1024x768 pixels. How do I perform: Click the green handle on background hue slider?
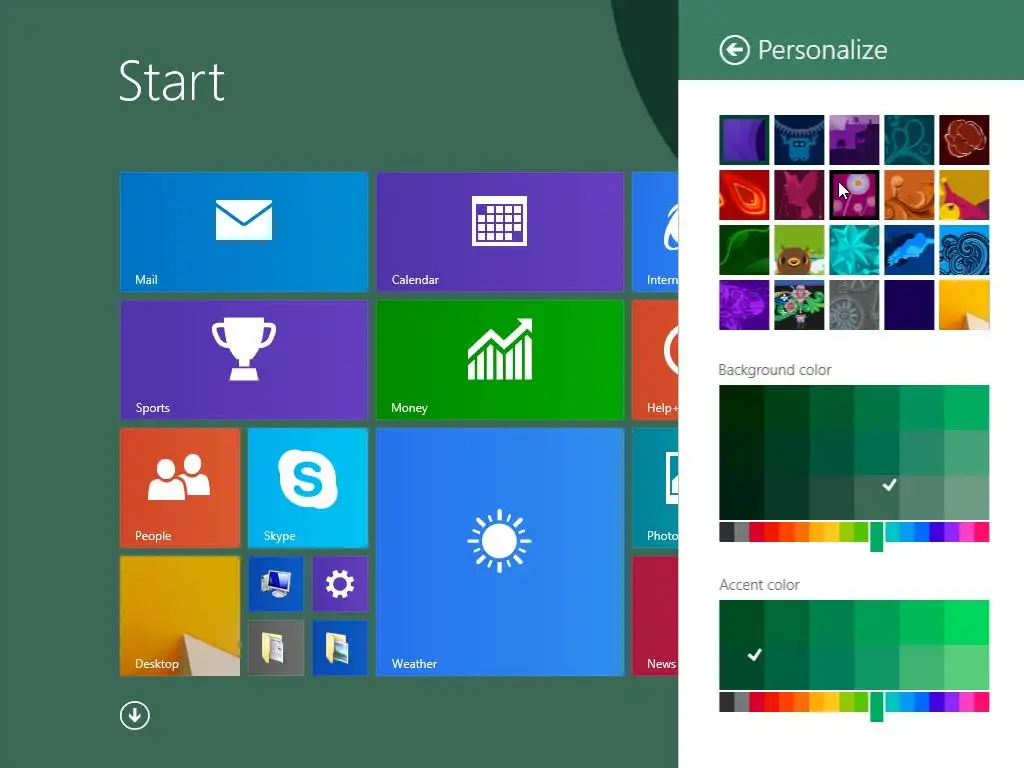pos(876,537)
